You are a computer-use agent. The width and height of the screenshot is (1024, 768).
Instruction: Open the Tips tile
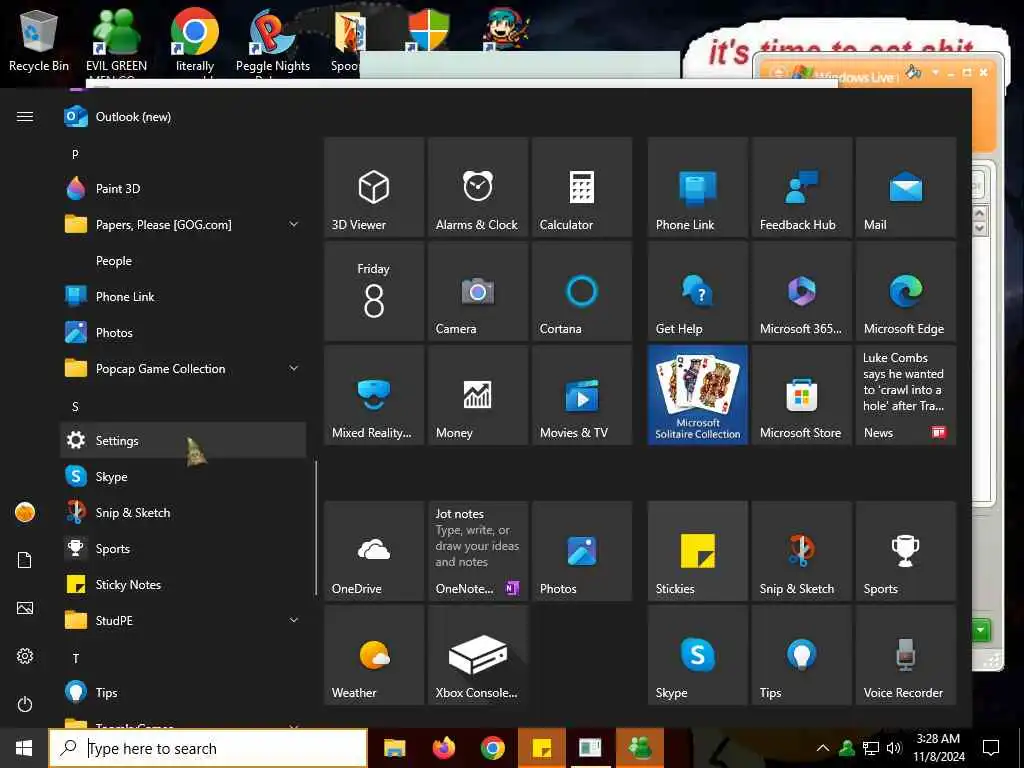pyautogui.click(x=802, y=655)
